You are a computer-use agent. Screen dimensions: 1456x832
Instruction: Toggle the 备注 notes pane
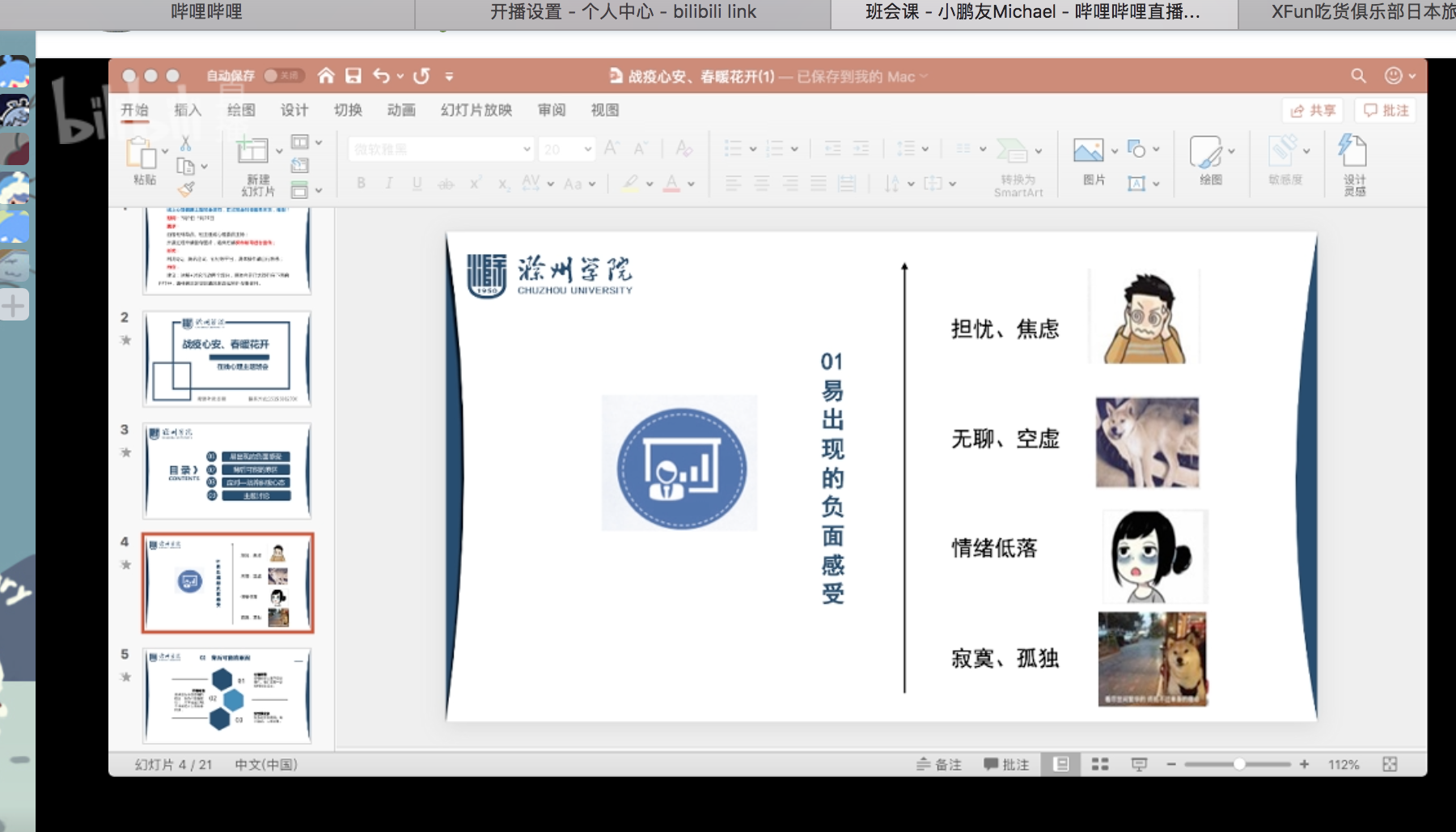(x=938, y=764)
